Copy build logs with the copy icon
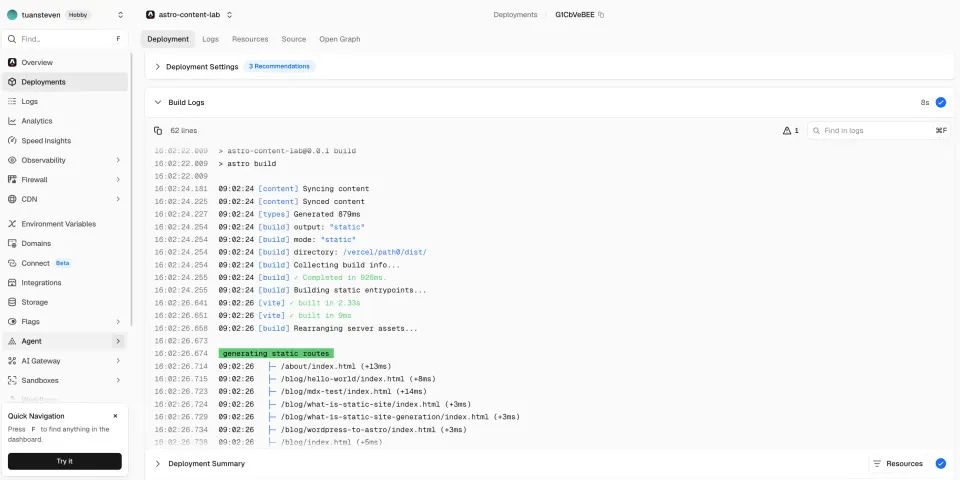Image resolution: width=960 pixels, height=480 pixels. pos(158,130)
